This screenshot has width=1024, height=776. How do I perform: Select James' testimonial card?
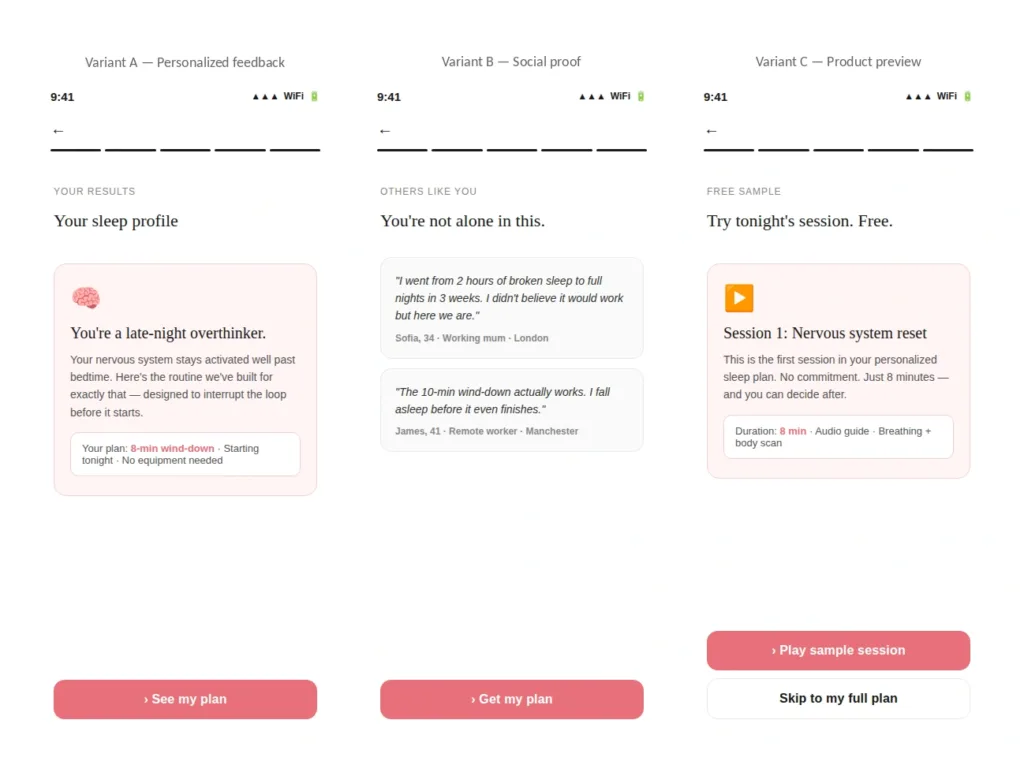pos(511,410)
